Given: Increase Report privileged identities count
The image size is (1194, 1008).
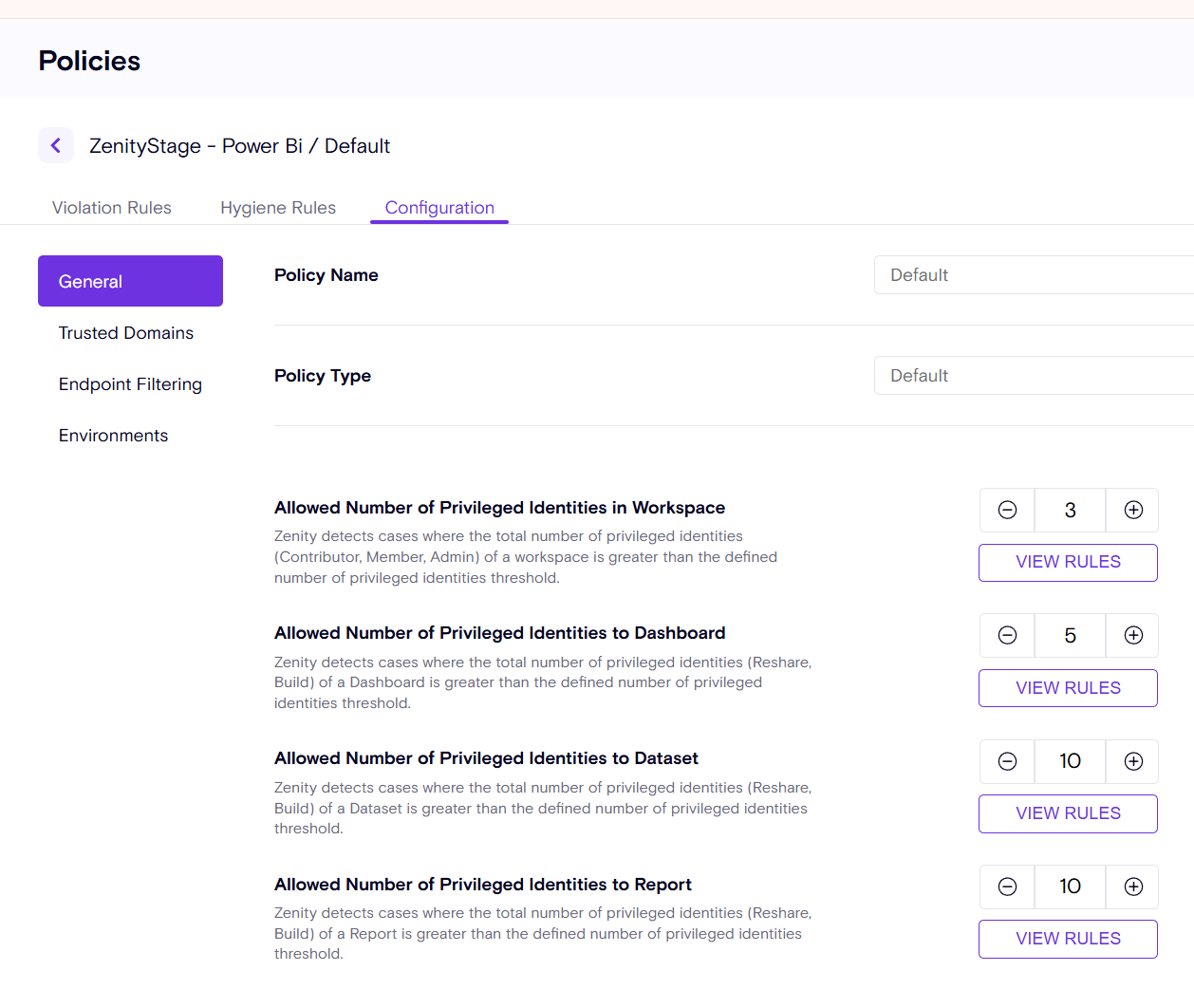Looking at the screenshot, I should [x=1132, y=887].
